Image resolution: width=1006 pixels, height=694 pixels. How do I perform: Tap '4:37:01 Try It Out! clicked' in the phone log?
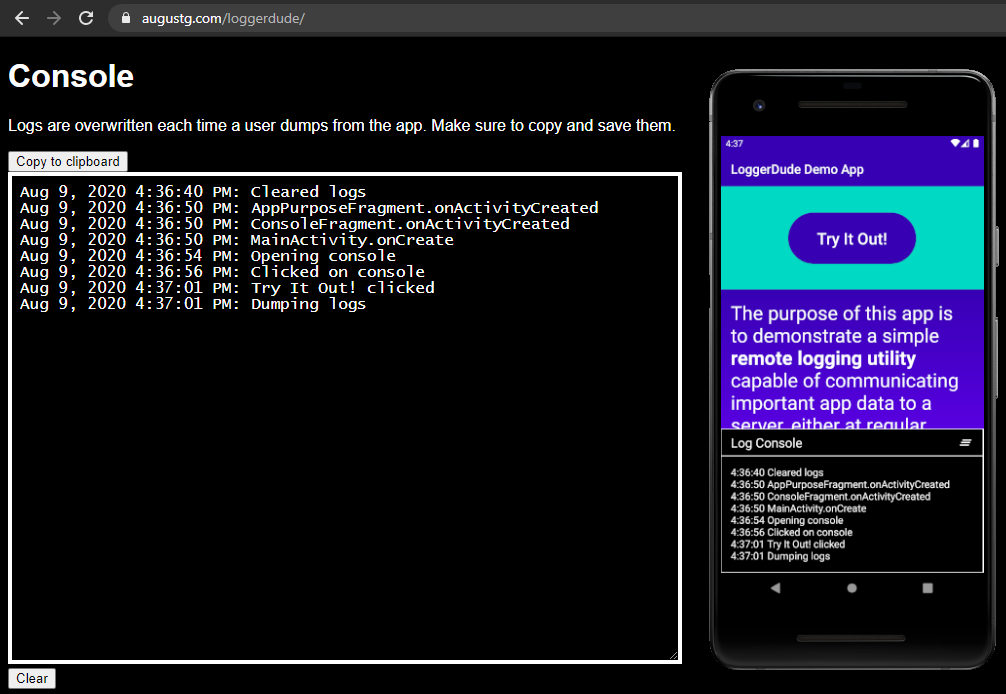(x=787, y=544)
